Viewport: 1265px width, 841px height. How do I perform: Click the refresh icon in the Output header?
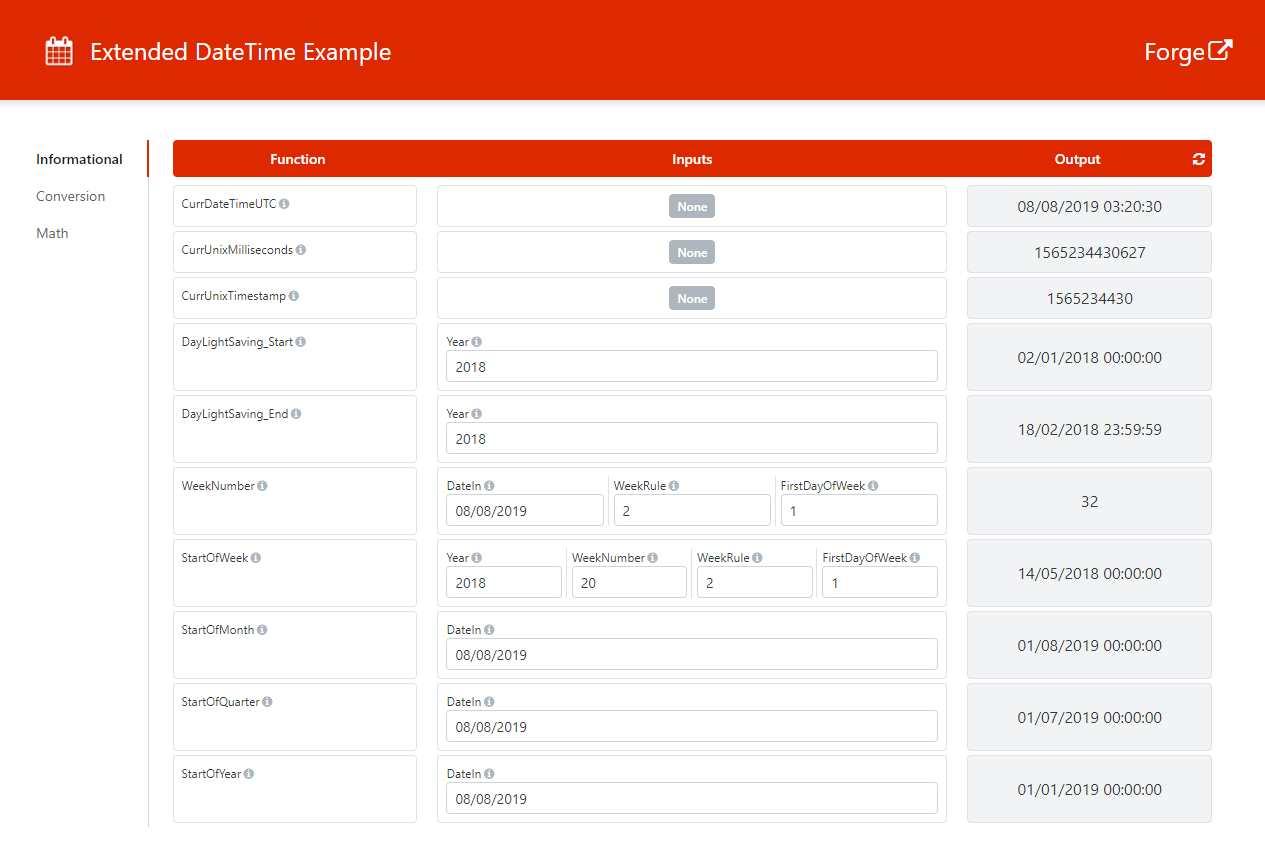pyautogui.click(x=1198, y=159)
